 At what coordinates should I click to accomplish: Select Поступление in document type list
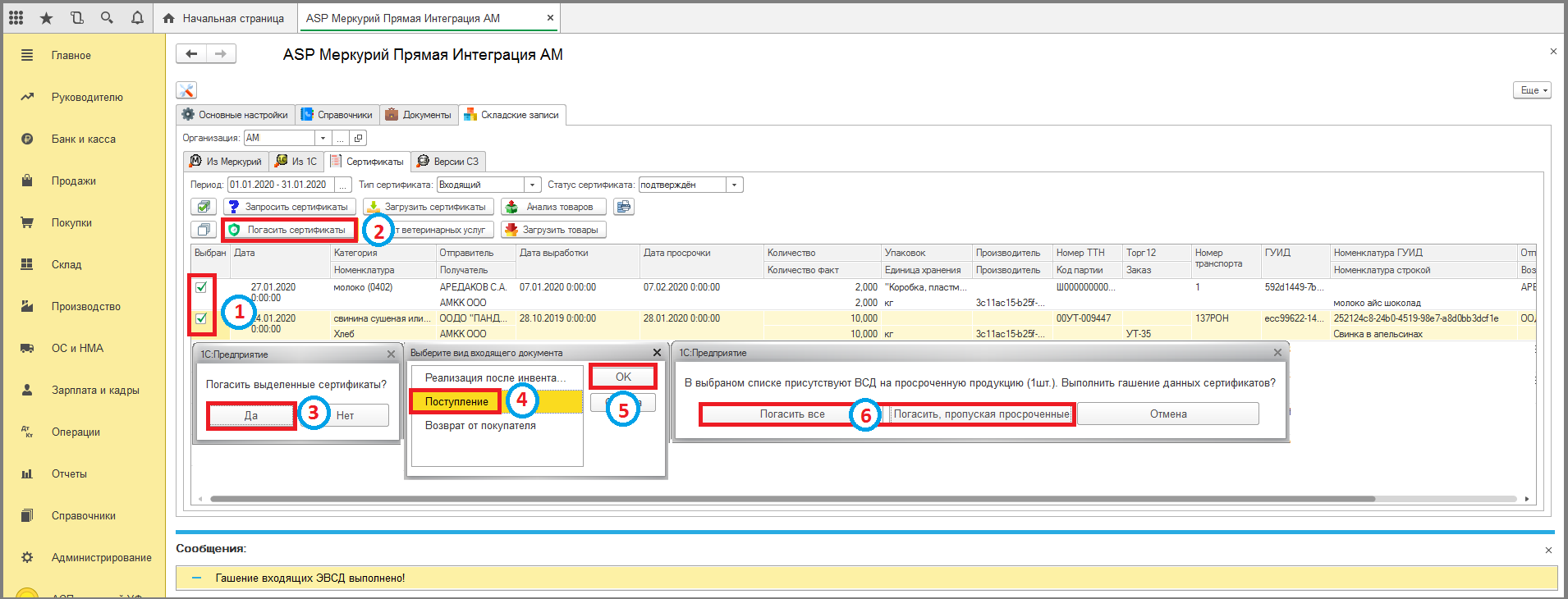click(456, 401)
